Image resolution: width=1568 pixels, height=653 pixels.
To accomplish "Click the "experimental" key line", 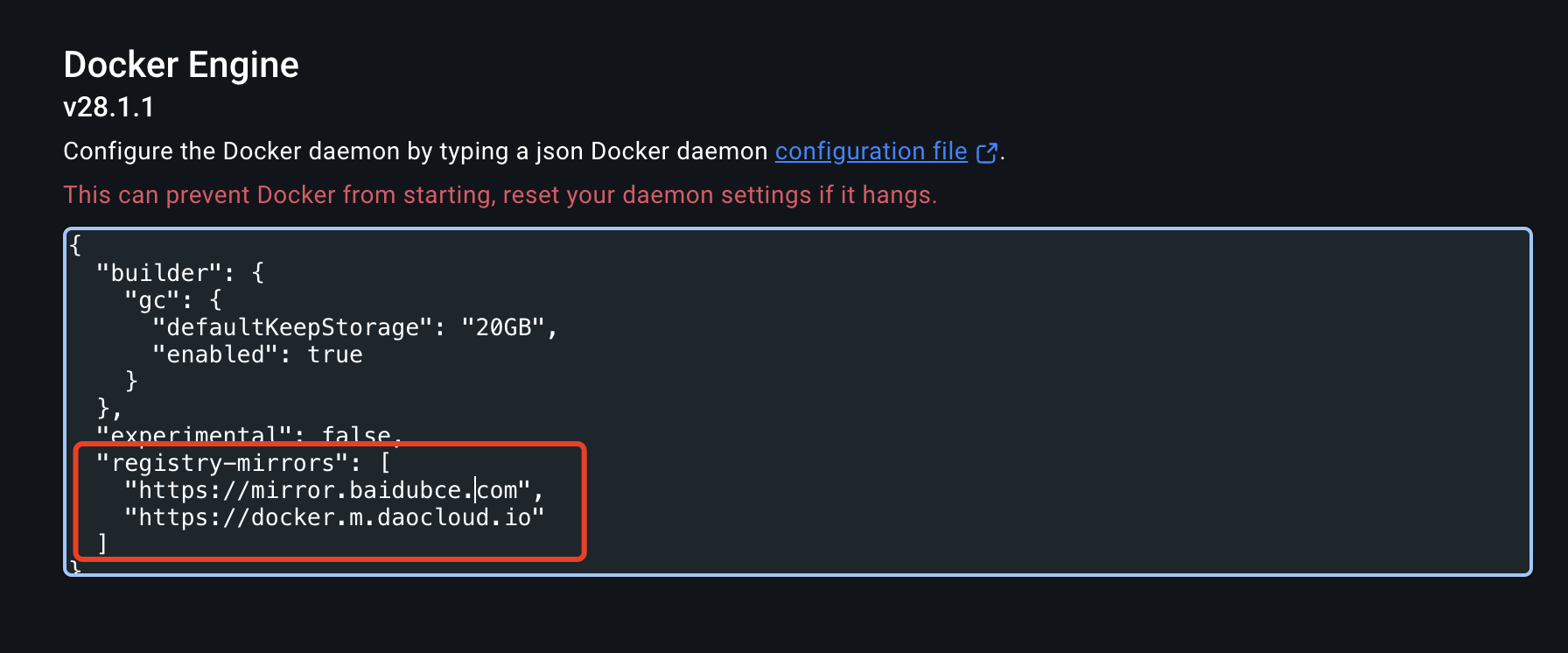I will [194, 434].
